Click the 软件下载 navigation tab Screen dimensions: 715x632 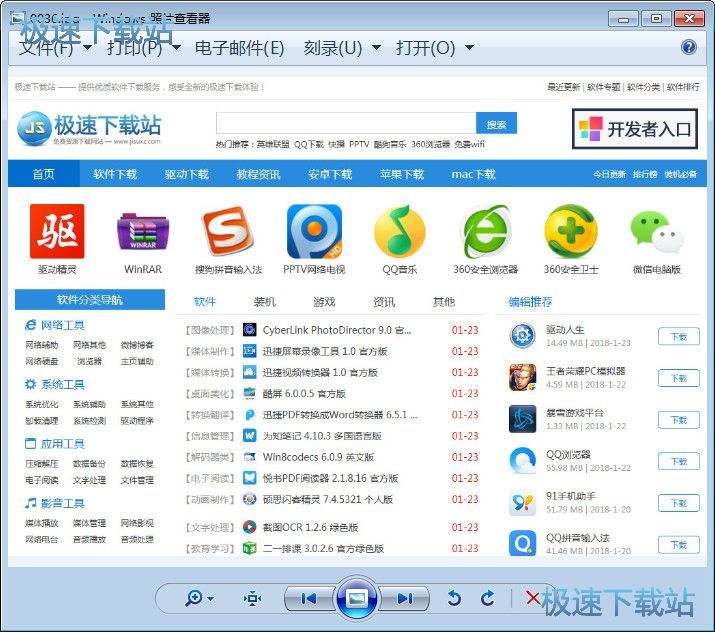pos(115,174)
